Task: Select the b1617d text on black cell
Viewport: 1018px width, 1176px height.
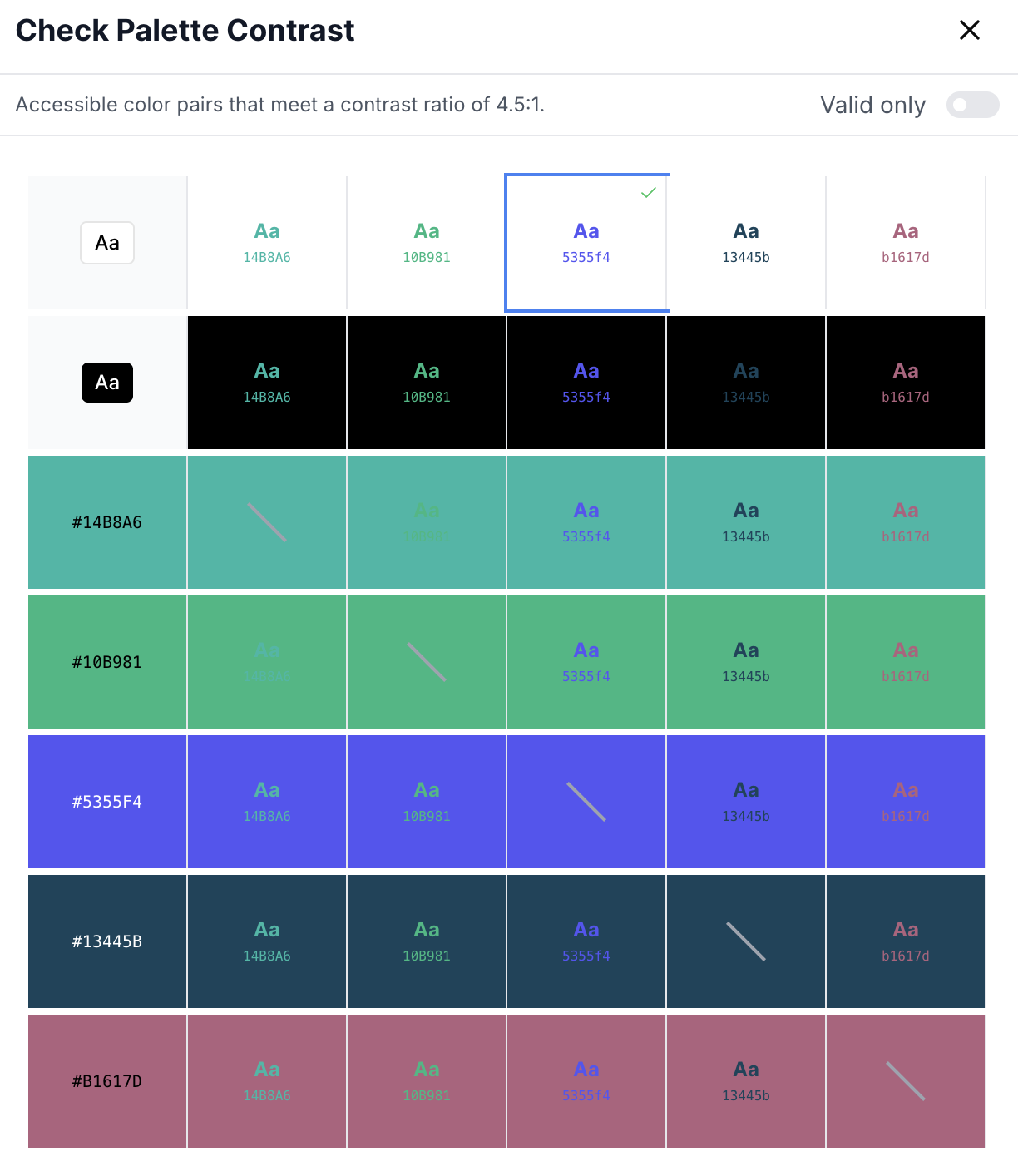Action: tap(905, 382)
